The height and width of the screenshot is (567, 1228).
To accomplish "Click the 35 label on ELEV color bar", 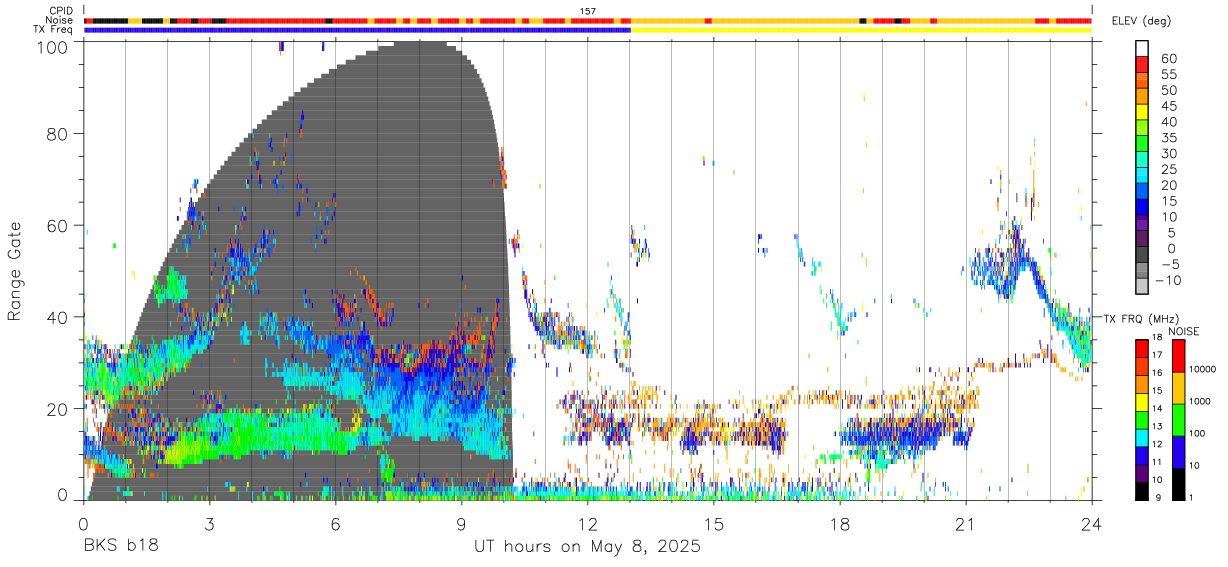I will [1168, 138].
